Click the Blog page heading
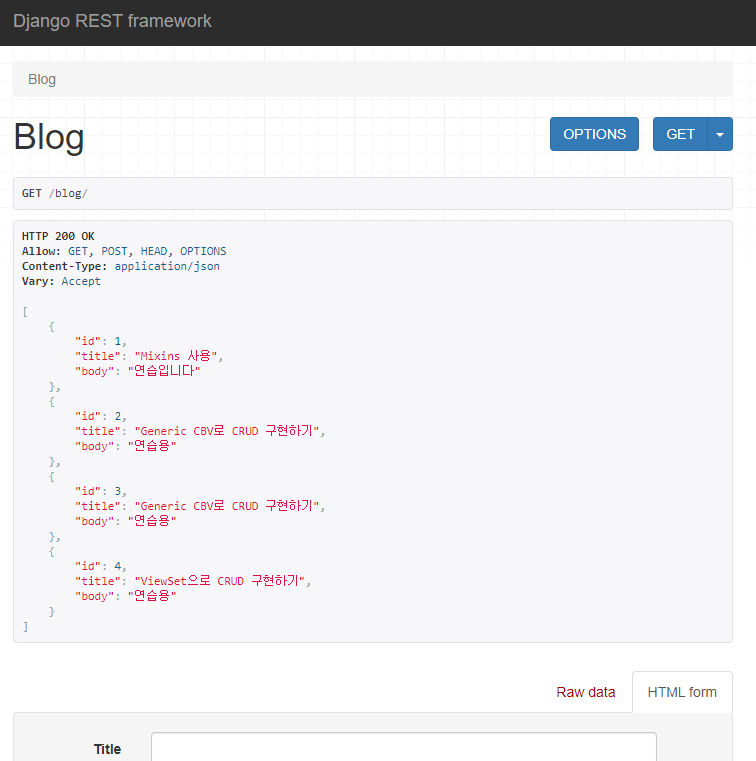This screenshot has height=761, width=756. (49, 137)
